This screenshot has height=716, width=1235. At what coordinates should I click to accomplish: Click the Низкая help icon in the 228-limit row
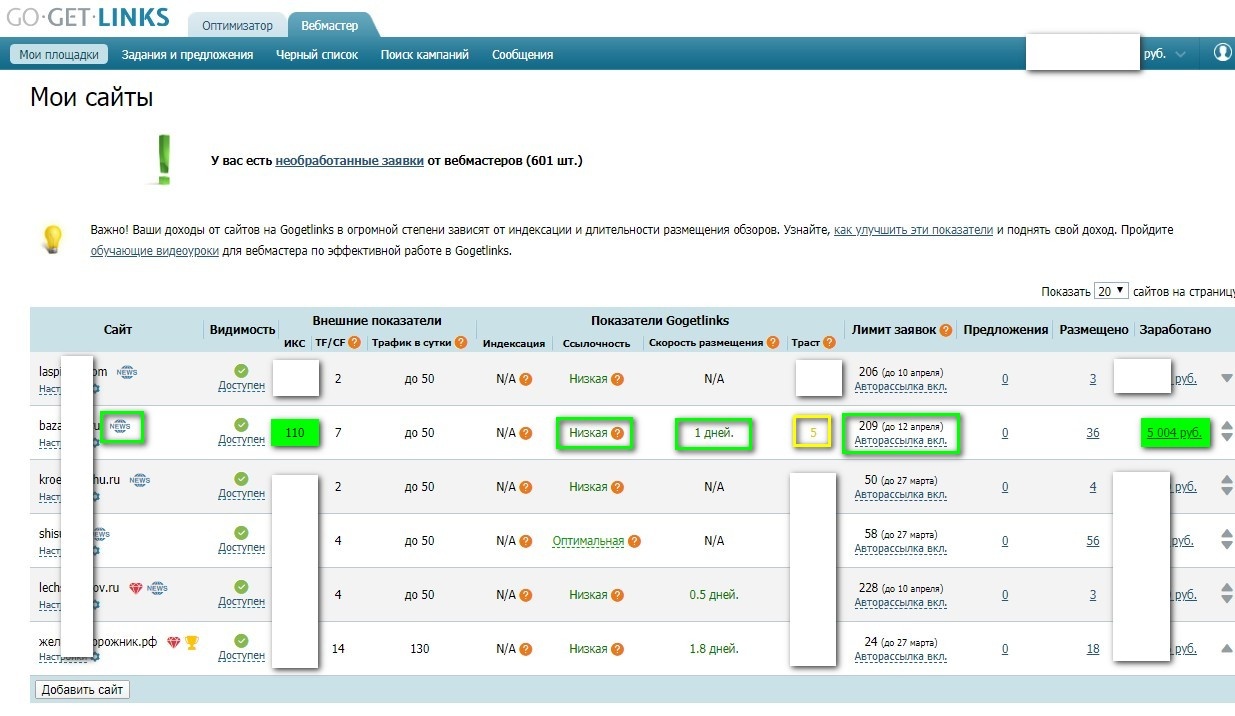tap(618, 596)
